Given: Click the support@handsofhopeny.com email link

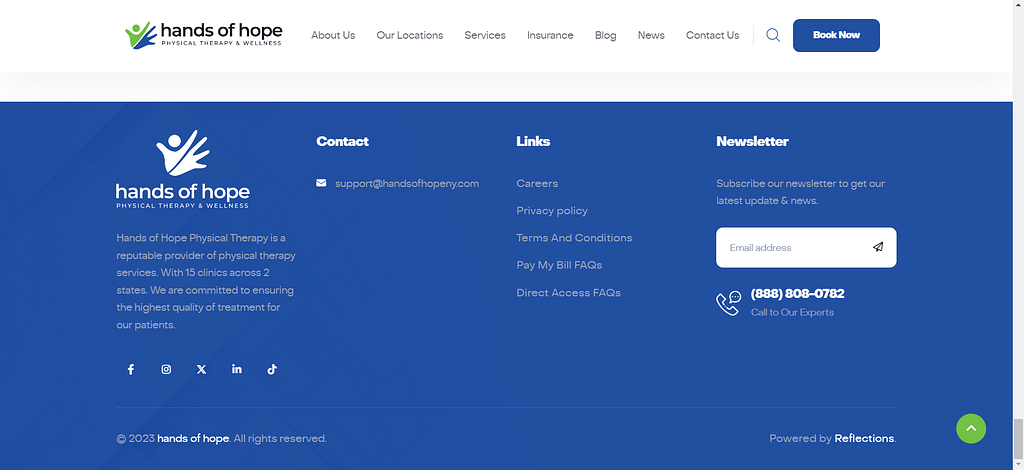Looking at the screenshot, I should (406, 183).
